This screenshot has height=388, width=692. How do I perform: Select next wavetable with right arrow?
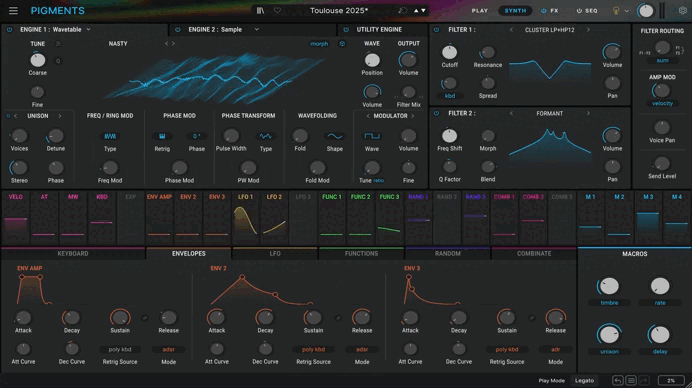(x=173, y=44)
